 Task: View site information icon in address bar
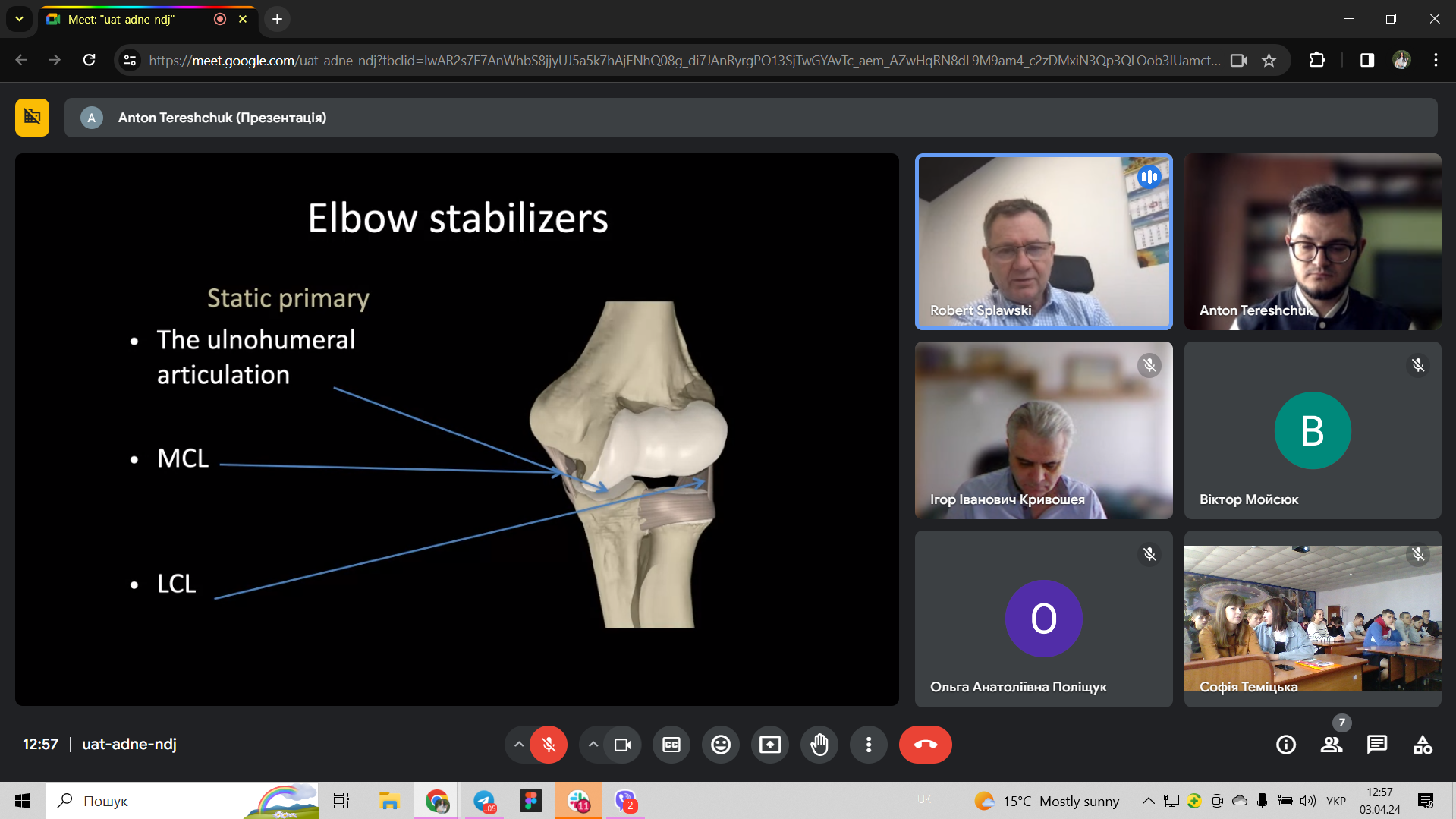coord(130,60)
